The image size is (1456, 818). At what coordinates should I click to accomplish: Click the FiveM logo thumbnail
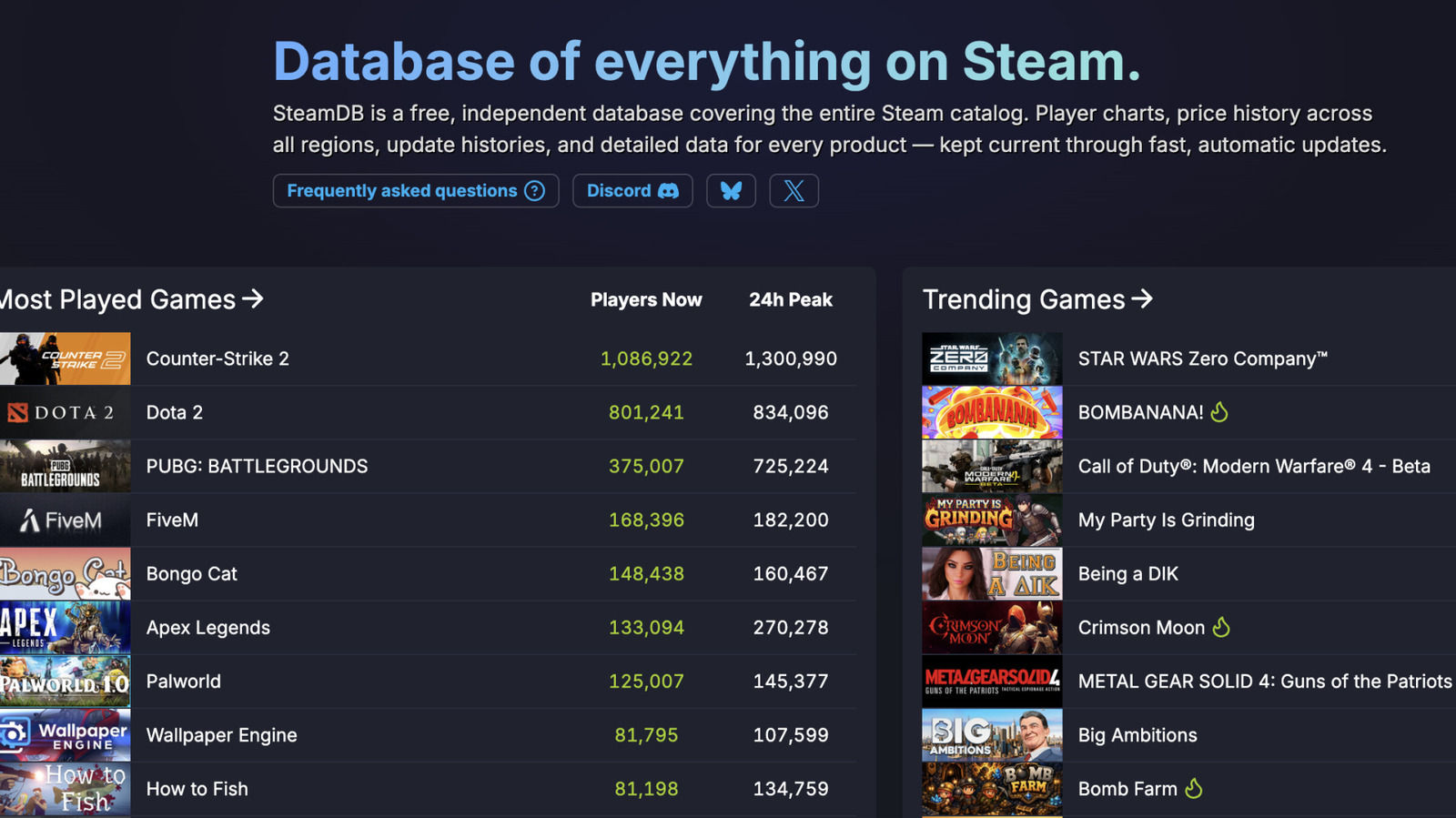coord(65,520)
